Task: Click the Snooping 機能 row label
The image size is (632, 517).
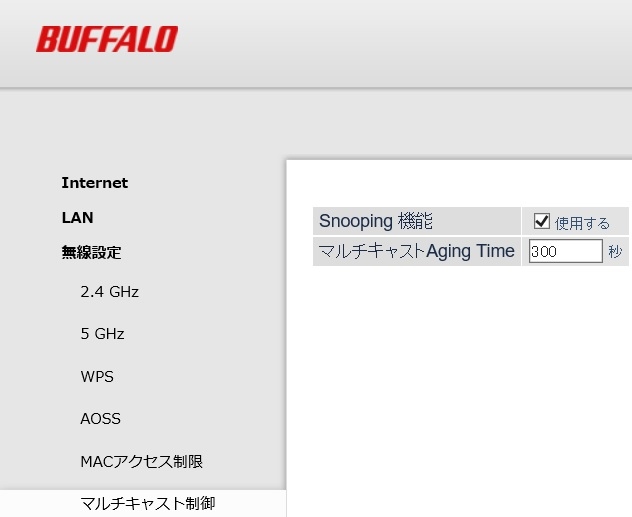Action: coord(376,221)
